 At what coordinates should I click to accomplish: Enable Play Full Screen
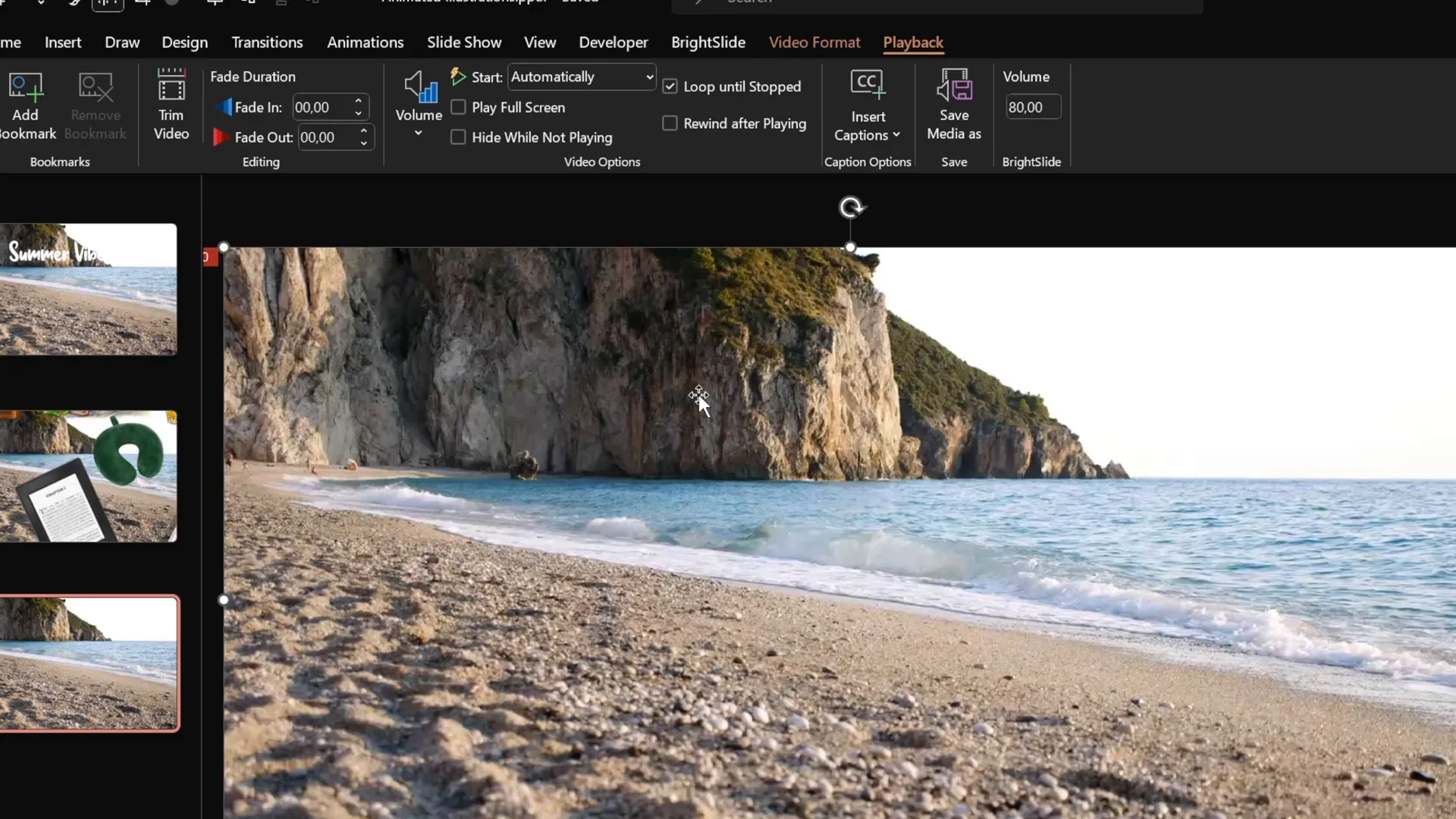pyautogui.click(x=458, y=107)
